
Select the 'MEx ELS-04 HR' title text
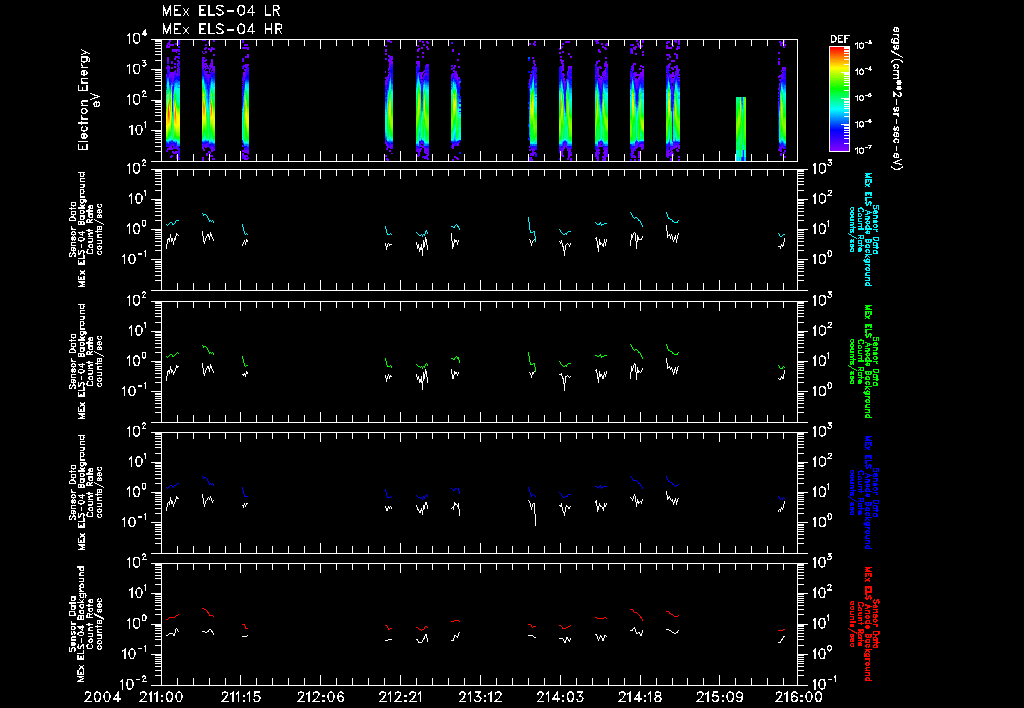pos(222,29)
